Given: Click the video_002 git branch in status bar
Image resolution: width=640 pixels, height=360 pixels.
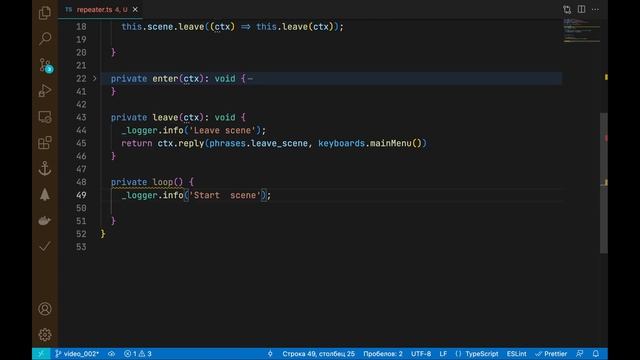Looking at the screenshot, I should coord(77,354).
